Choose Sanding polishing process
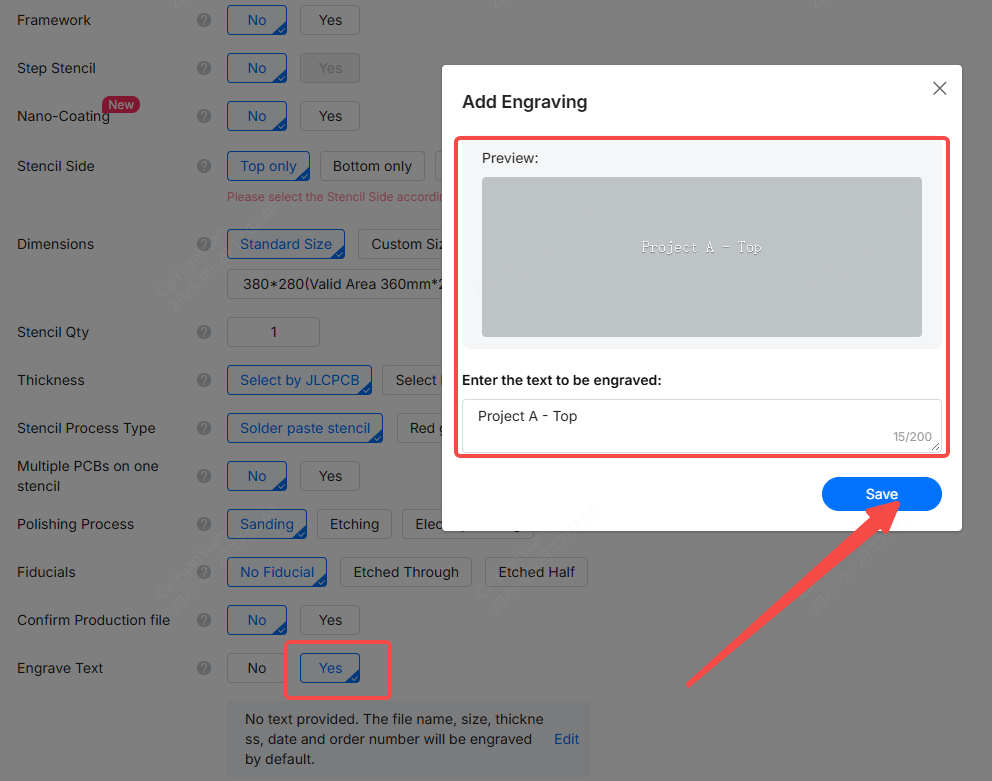Screen dimensions: 992x781 click(267, 525)
